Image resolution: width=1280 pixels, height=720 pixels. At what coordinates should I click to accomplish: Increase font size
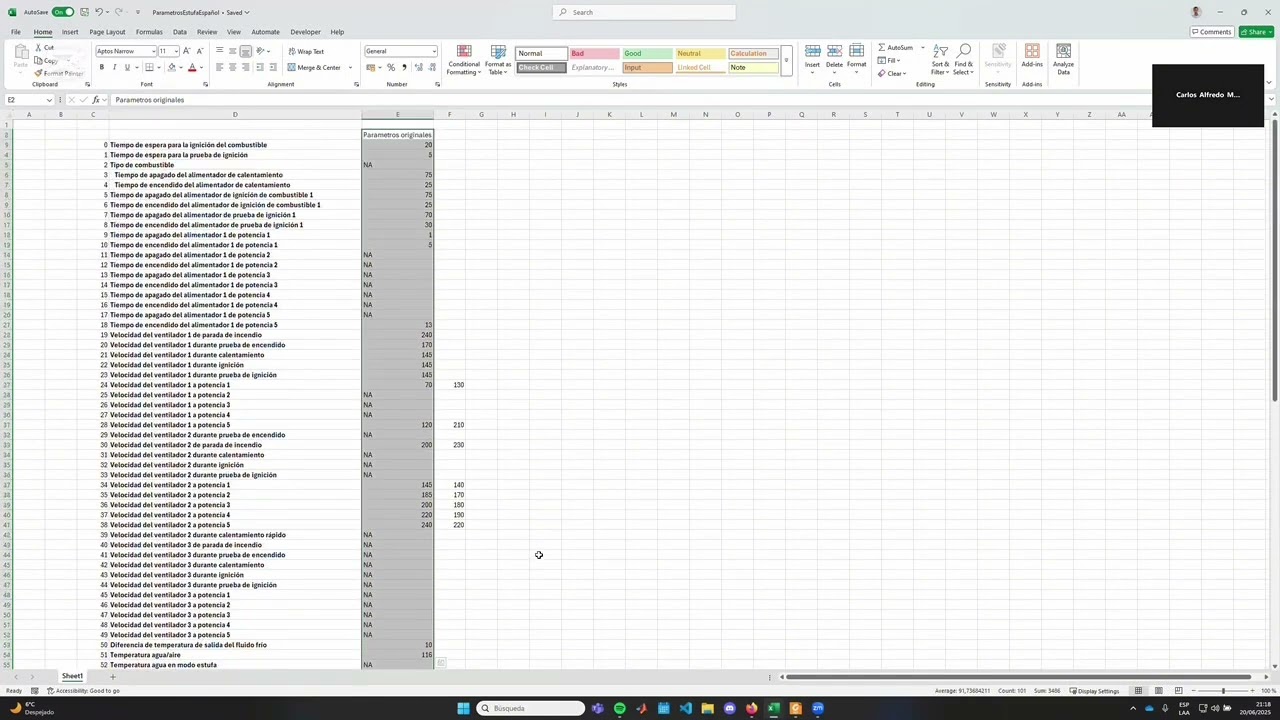point(187,51)
